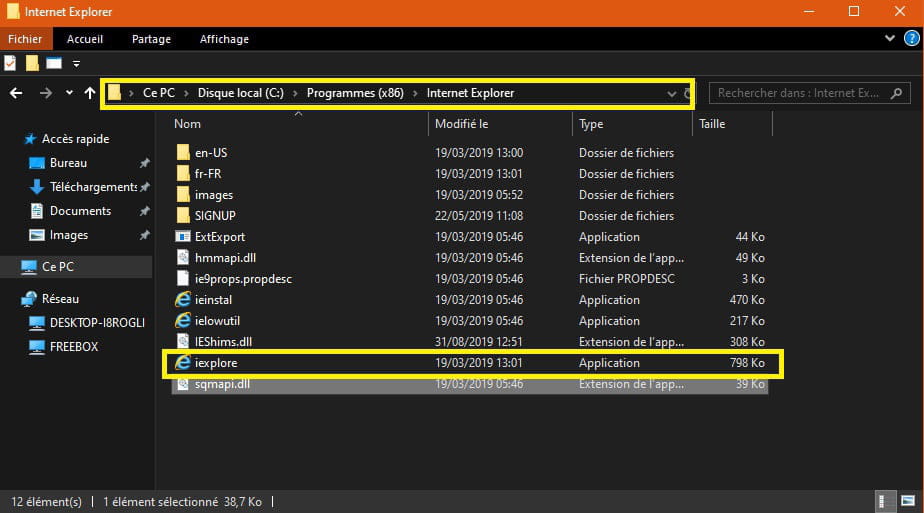Click the date 22/05/2019 11:08 of SIGNUP
This screenshot has width=924, height=513.
pos(478,216)
